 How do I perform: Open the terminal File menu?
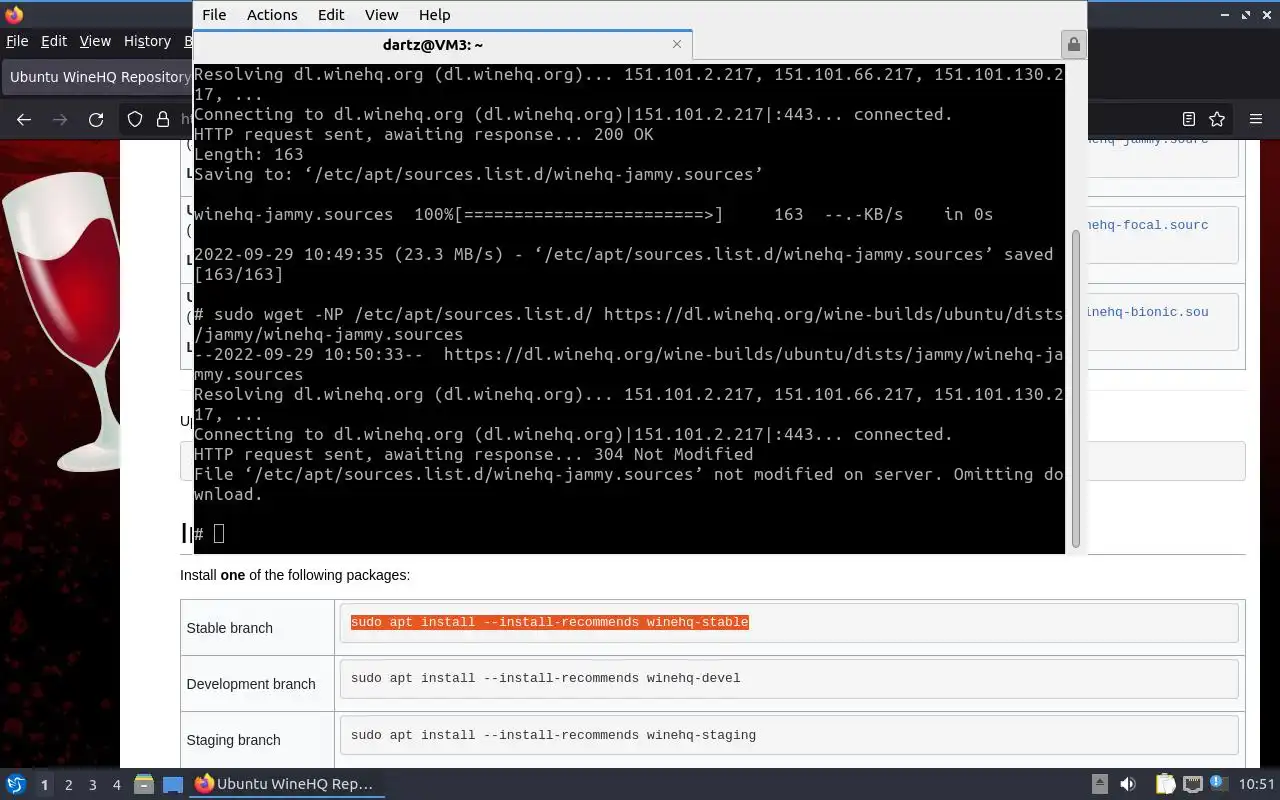214,14
